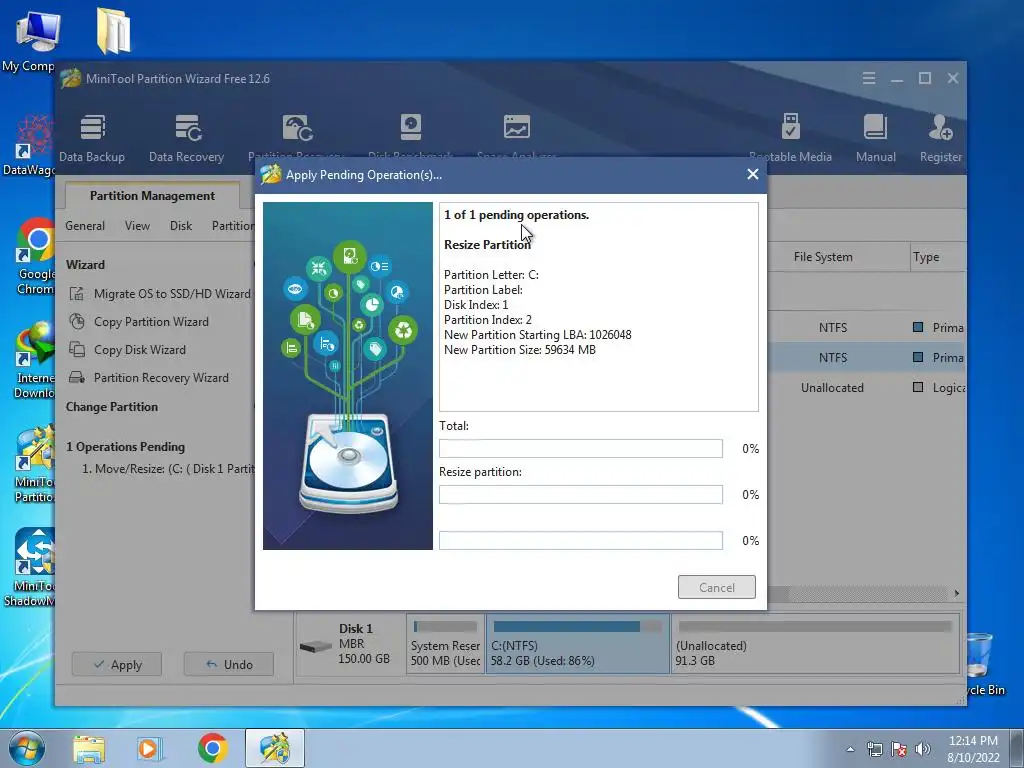Open Data Recovery tool

pos(186,138)
